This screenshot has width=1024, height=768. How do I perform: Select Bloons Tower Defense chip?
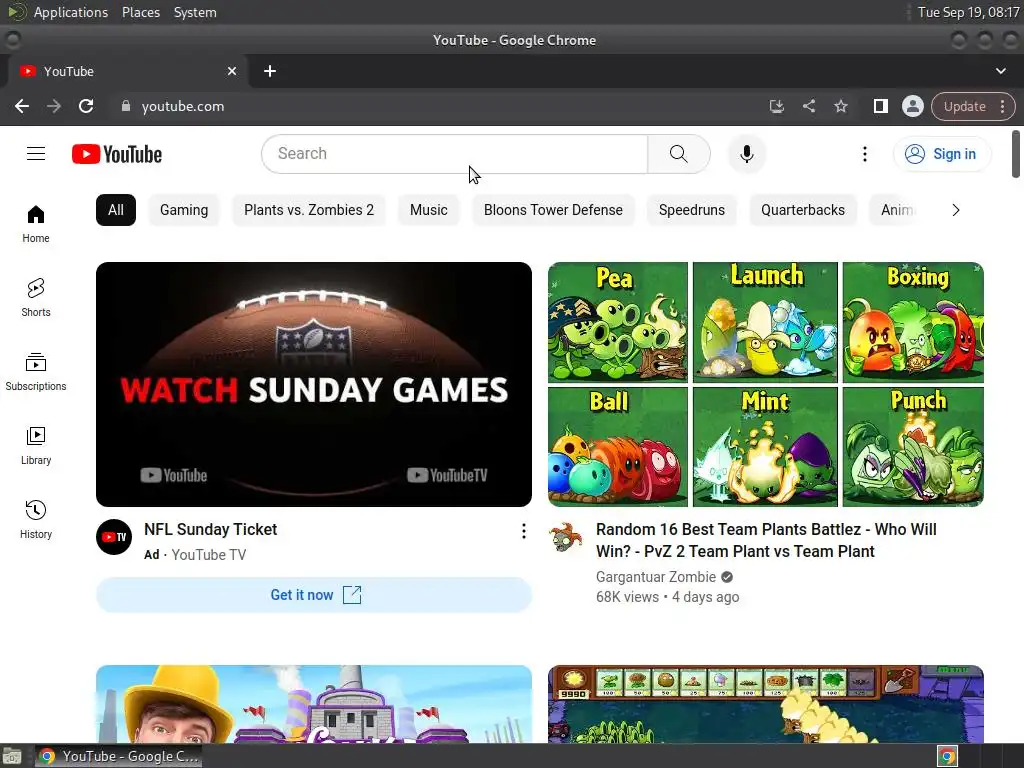point(553,210)
